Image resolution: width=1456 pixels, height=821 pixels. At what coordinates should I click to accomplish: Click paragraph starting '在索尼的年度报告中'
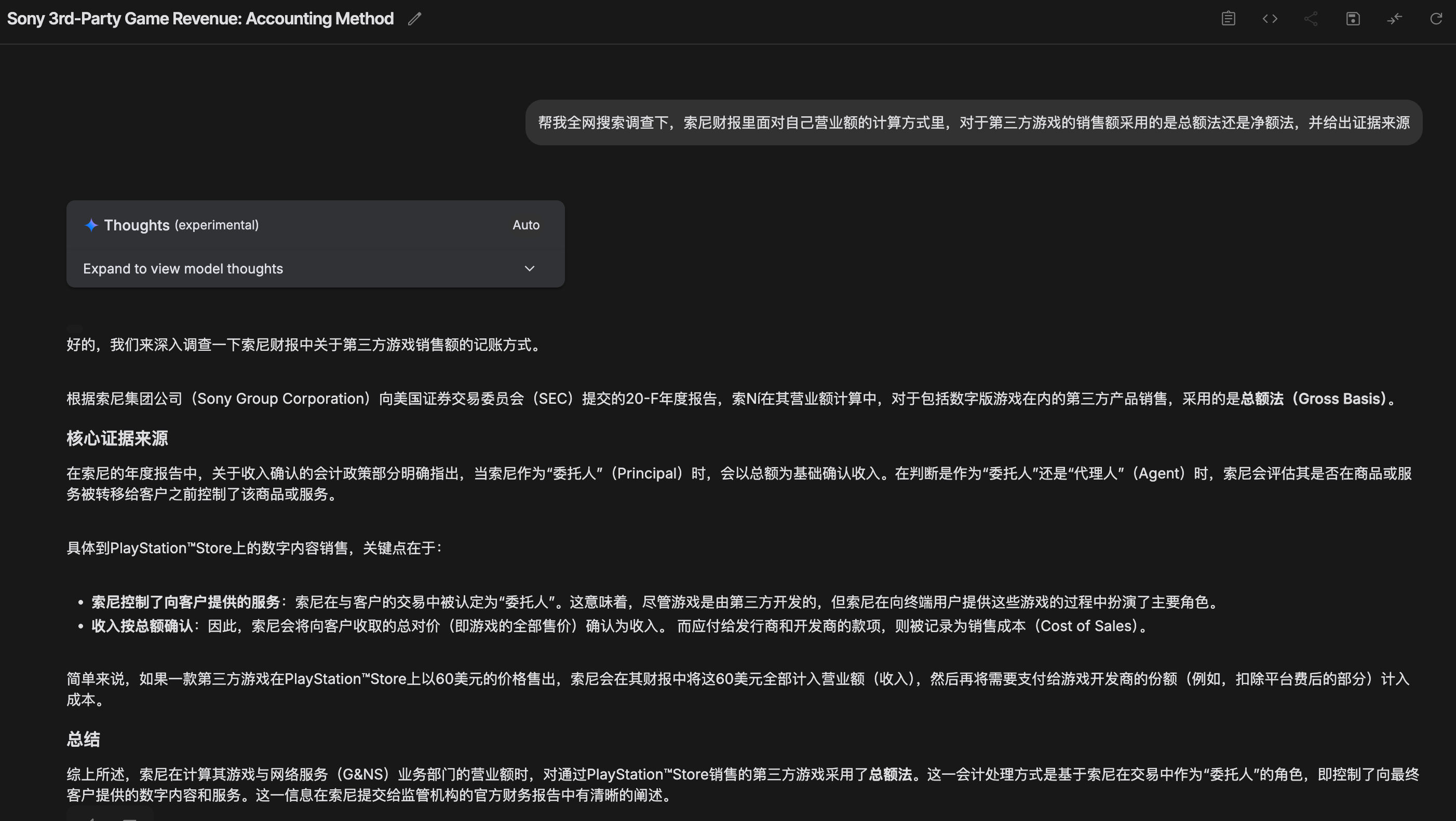click(739, 484)
